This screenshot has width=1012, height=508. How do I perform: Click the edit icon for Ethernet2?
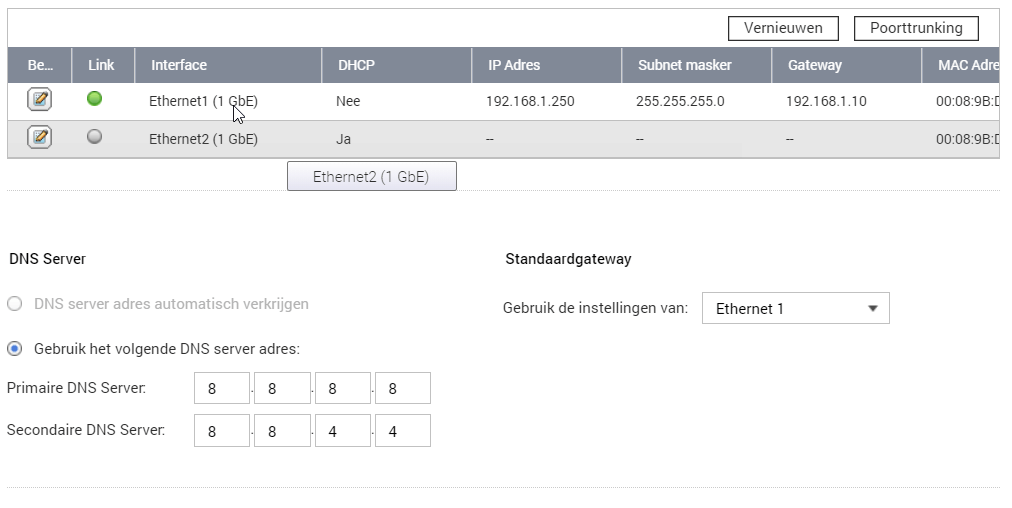point(39,138)
